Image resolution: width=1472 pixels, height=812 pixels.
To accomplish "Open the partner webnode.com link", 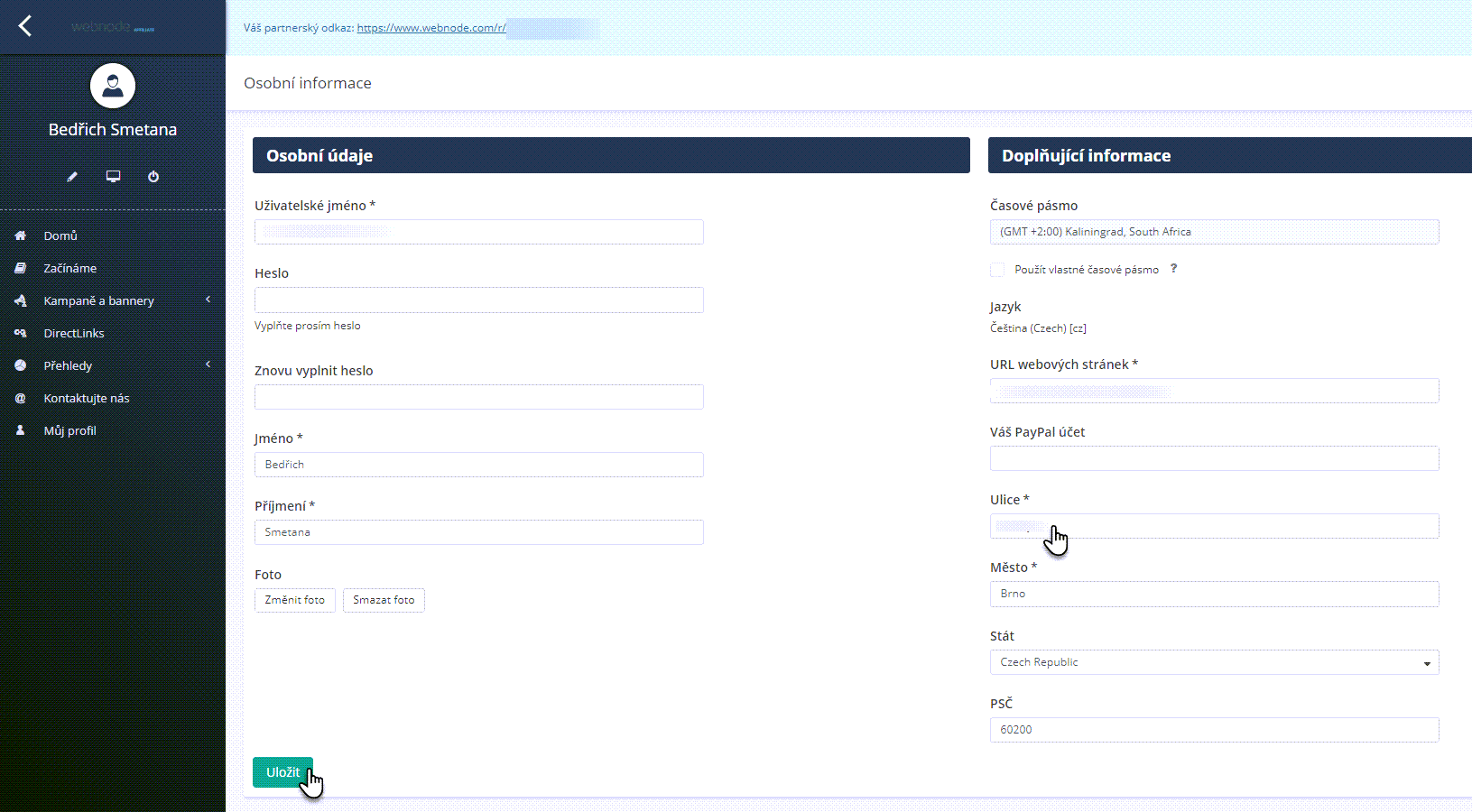I will coord(431,28).
